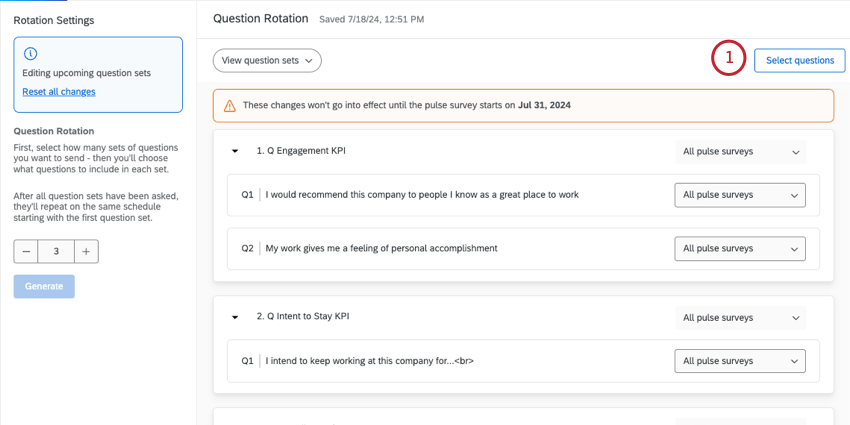Collapse the Q Intent to Stay KPI block
The image size is (850, 425).
pos(235,317)
